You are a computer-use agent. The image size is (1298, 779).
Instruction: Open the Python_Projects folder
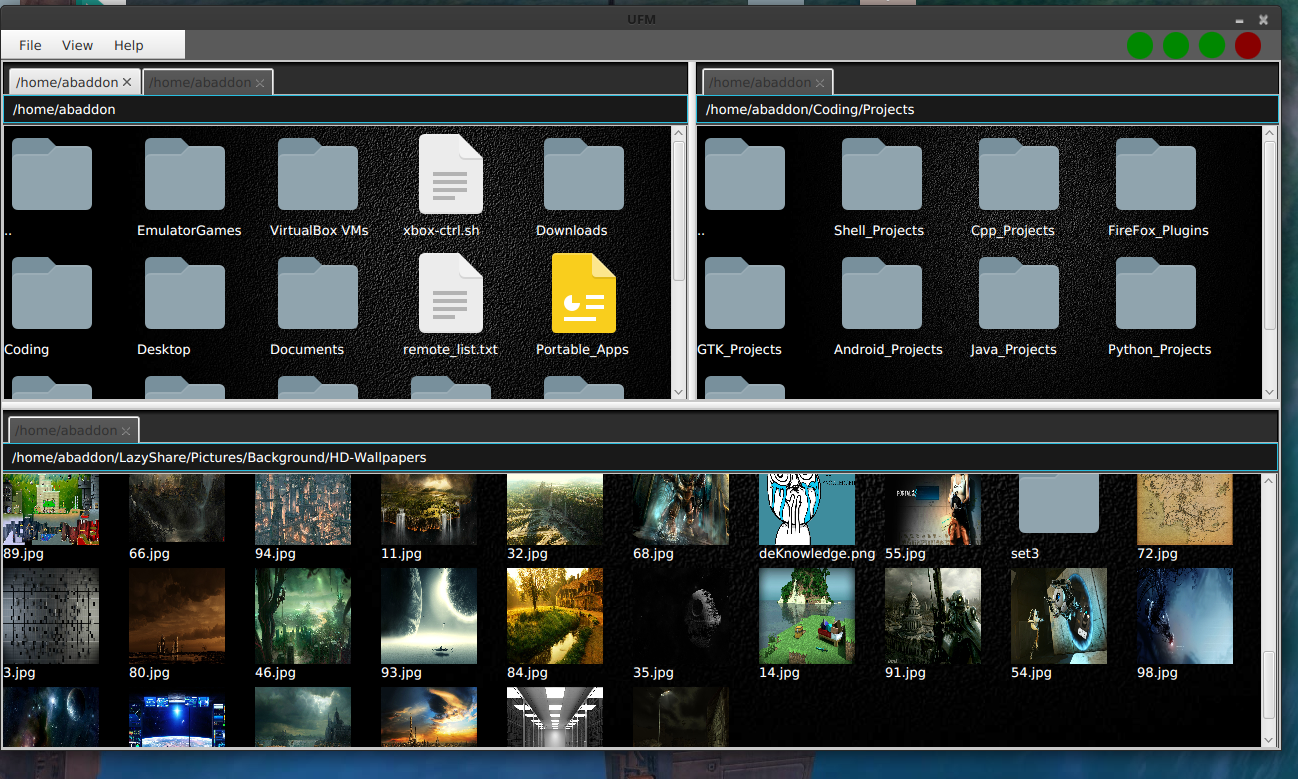tap(1155, 294)
